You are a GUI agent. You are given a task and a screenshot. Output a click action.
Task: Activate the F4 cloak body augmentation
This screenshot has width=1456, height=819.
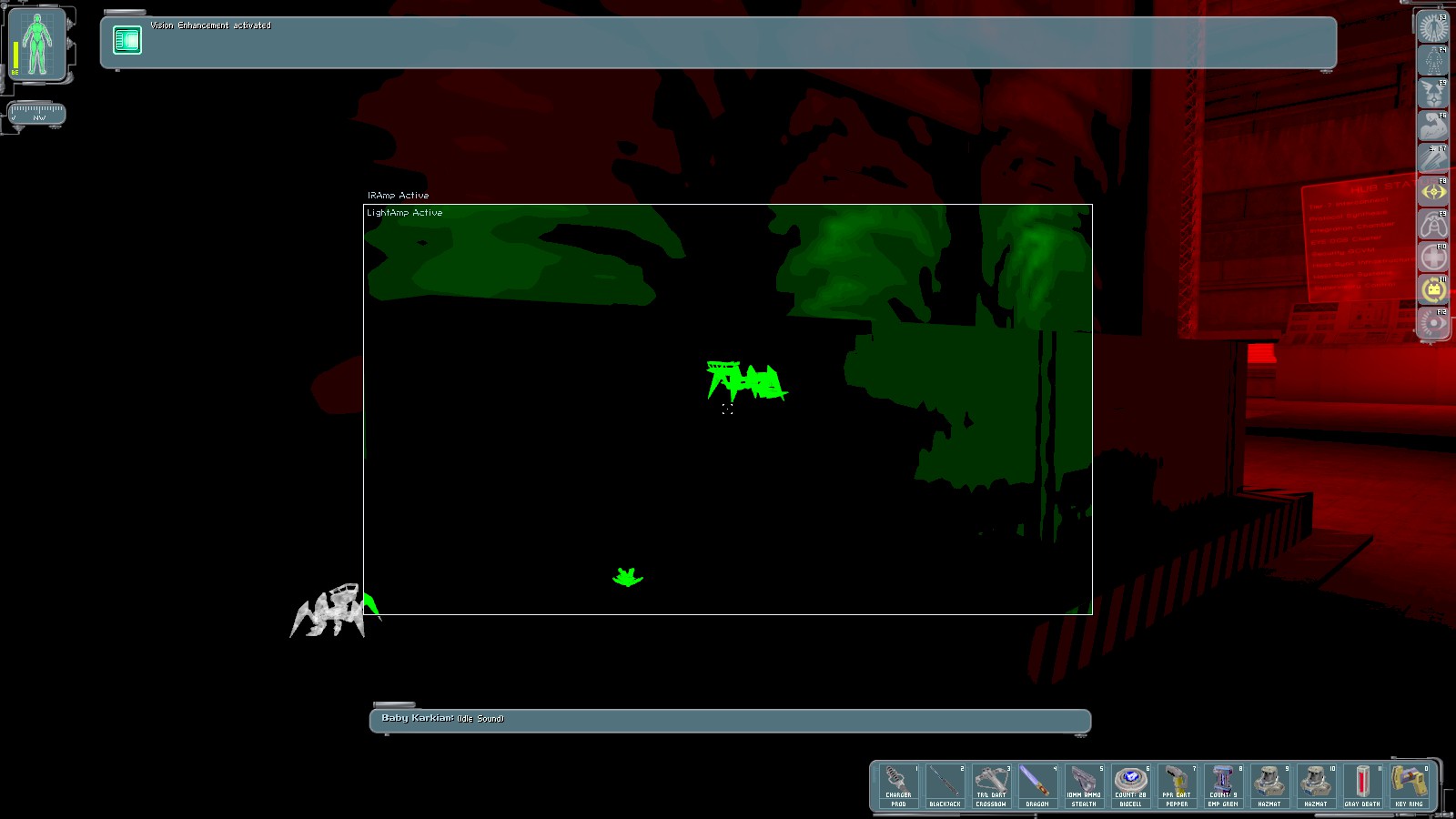pyautogui.click(x=1433, y=61)
